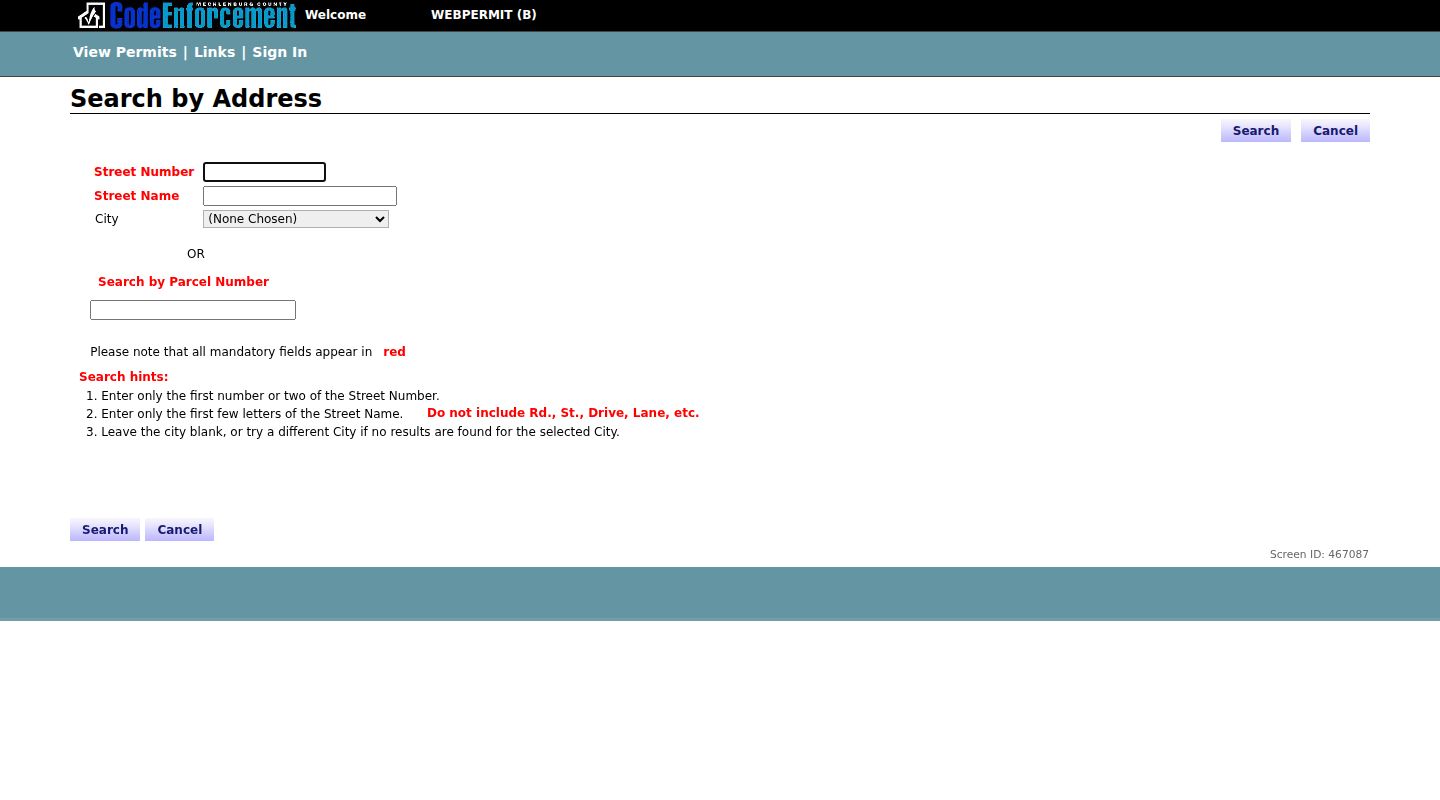The width and height of the screenshot is (1440, 800).
Task: Go to Sign In page
Action: [x=279, y=52]
